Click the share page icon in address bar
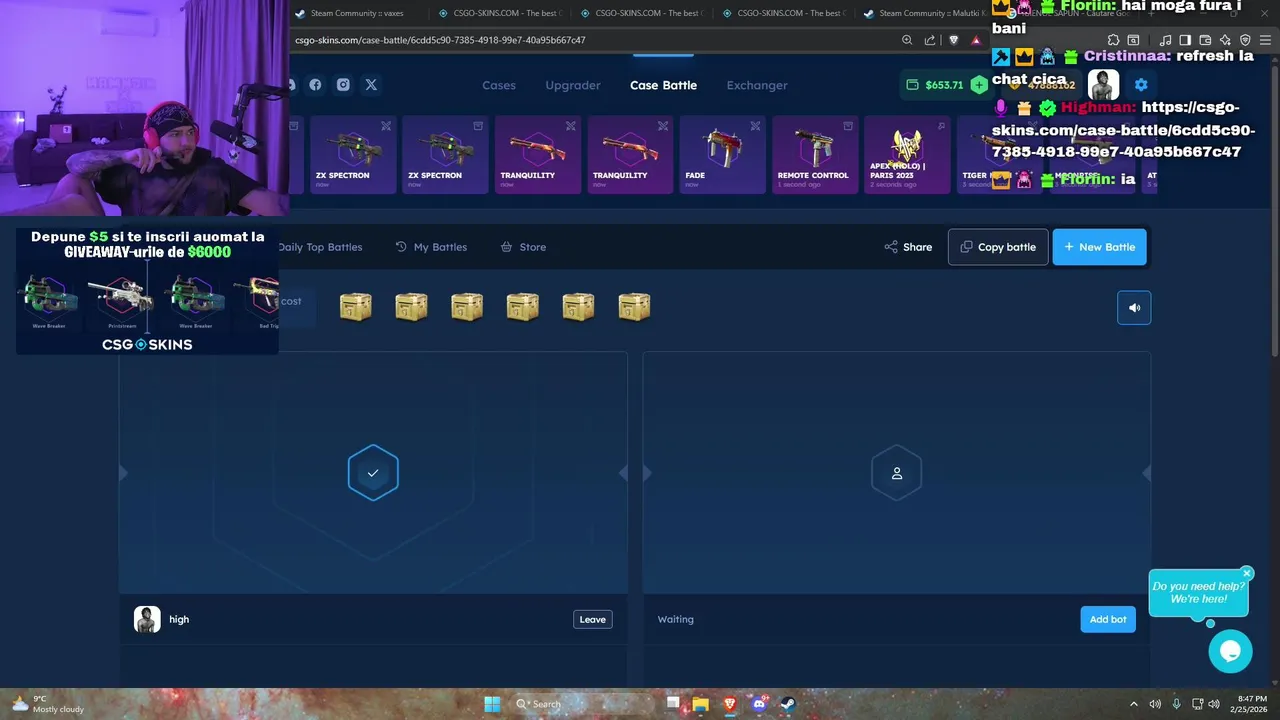 pos(930,40)
